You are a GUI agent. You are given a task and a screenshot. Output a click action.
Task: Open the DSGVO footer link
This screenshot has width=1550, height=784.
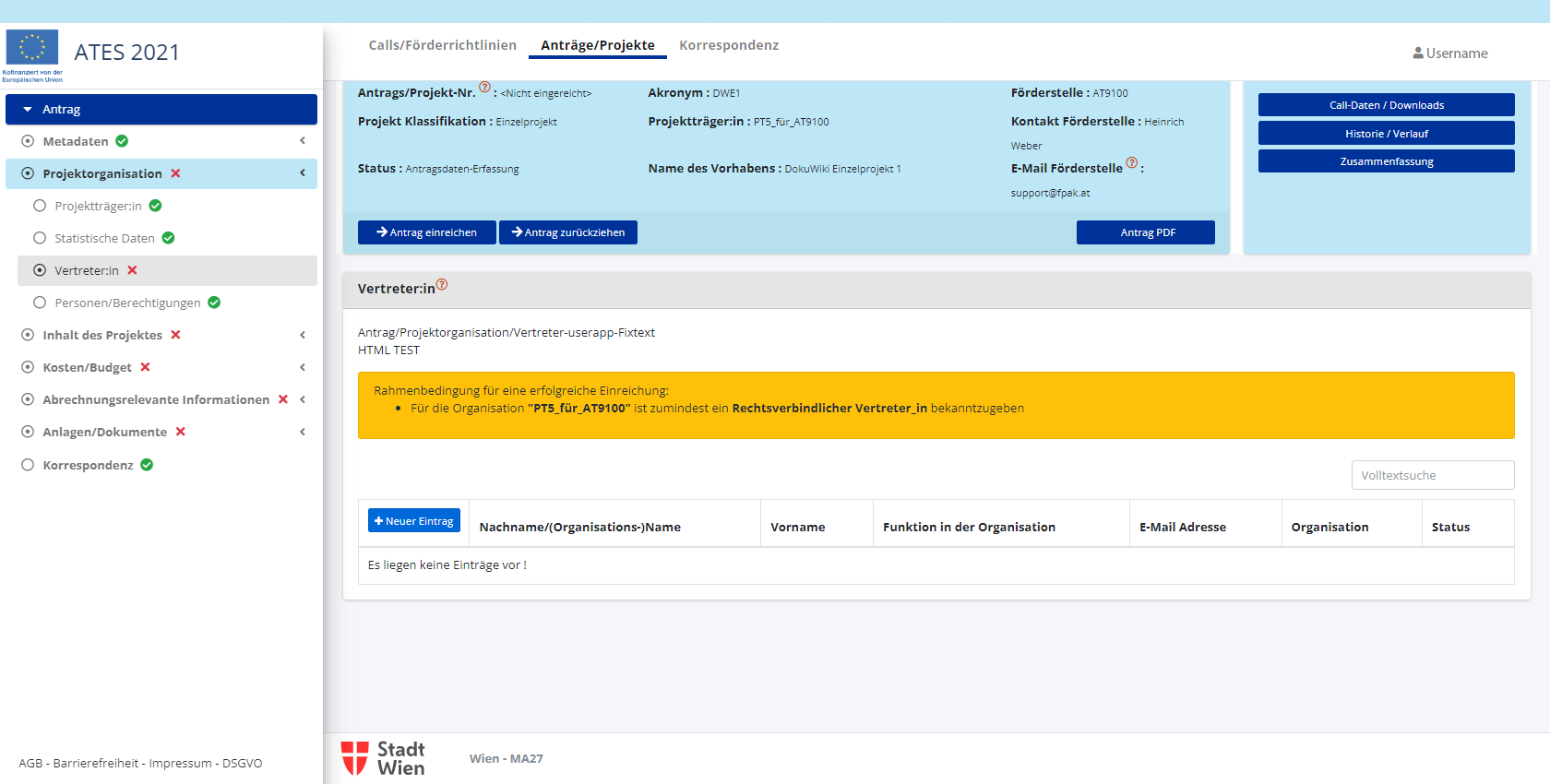243,763
